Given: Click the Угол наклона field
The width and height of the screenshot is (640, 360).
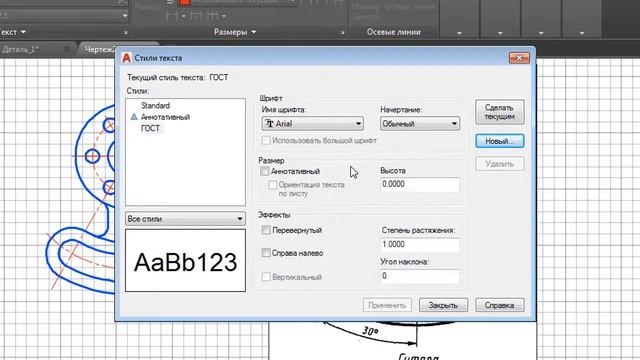Looking at the screenshot, I should 420,276.
